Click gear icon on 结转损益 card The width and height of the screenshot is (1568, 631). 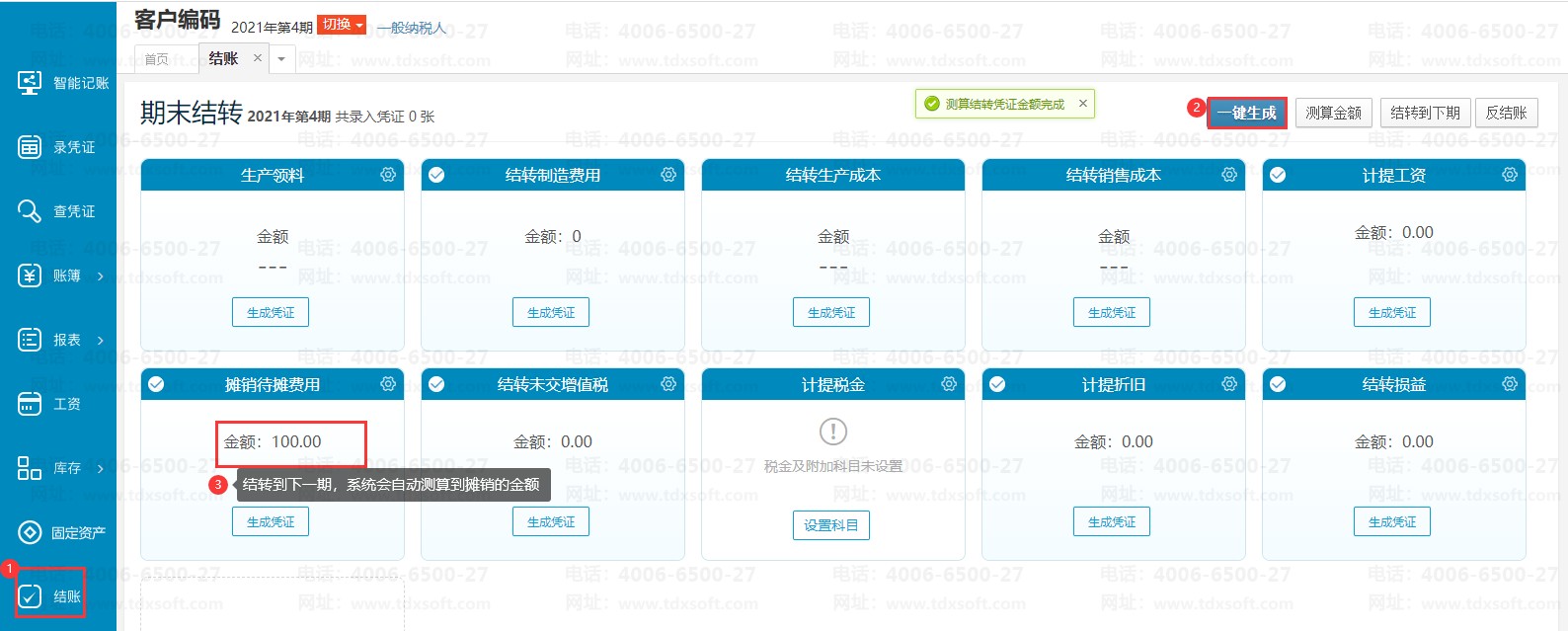pyautogui.click(x=1510, y=384)
